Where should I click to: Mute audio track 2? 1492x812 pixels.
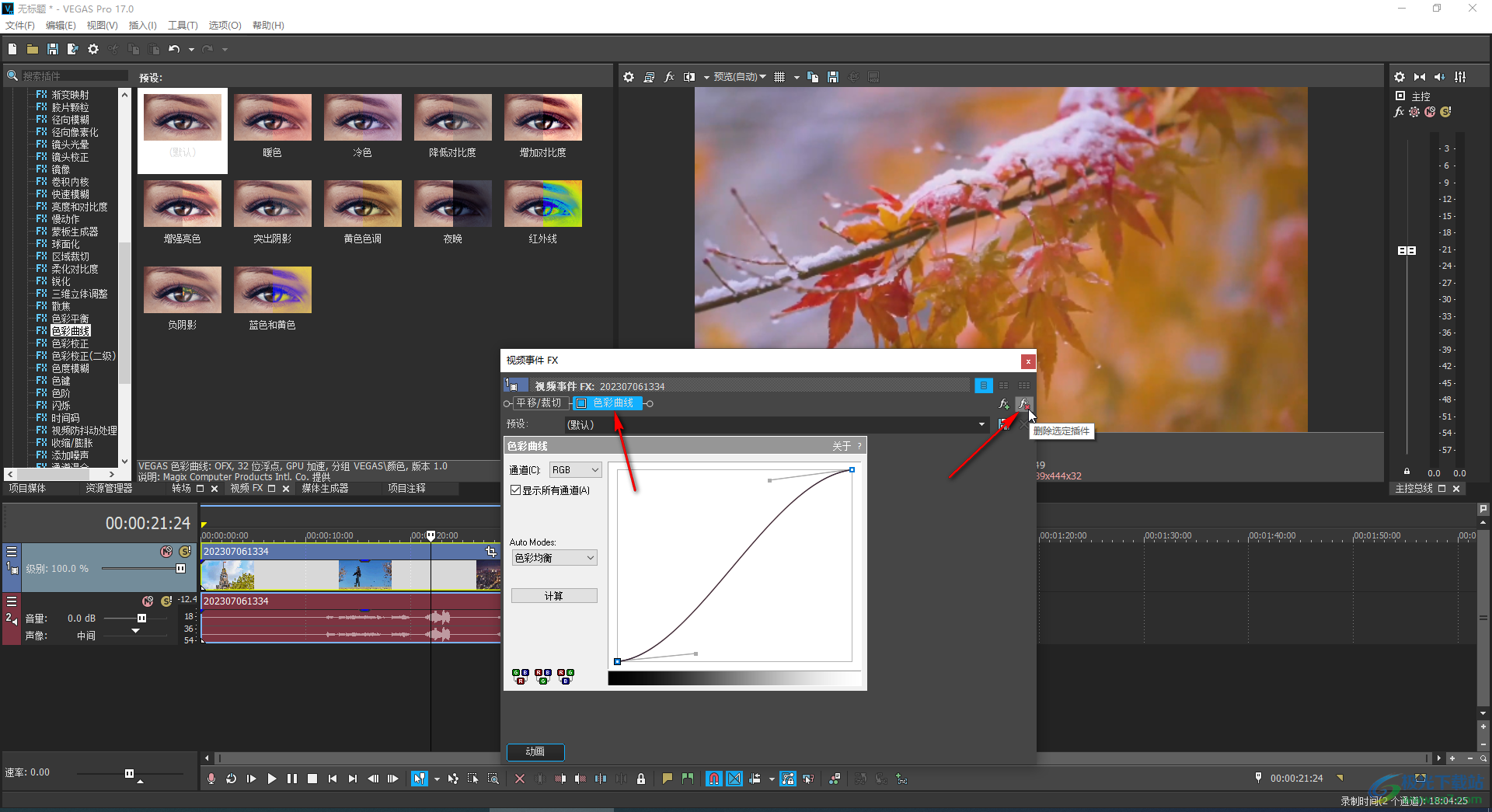(x=148, y=601)
